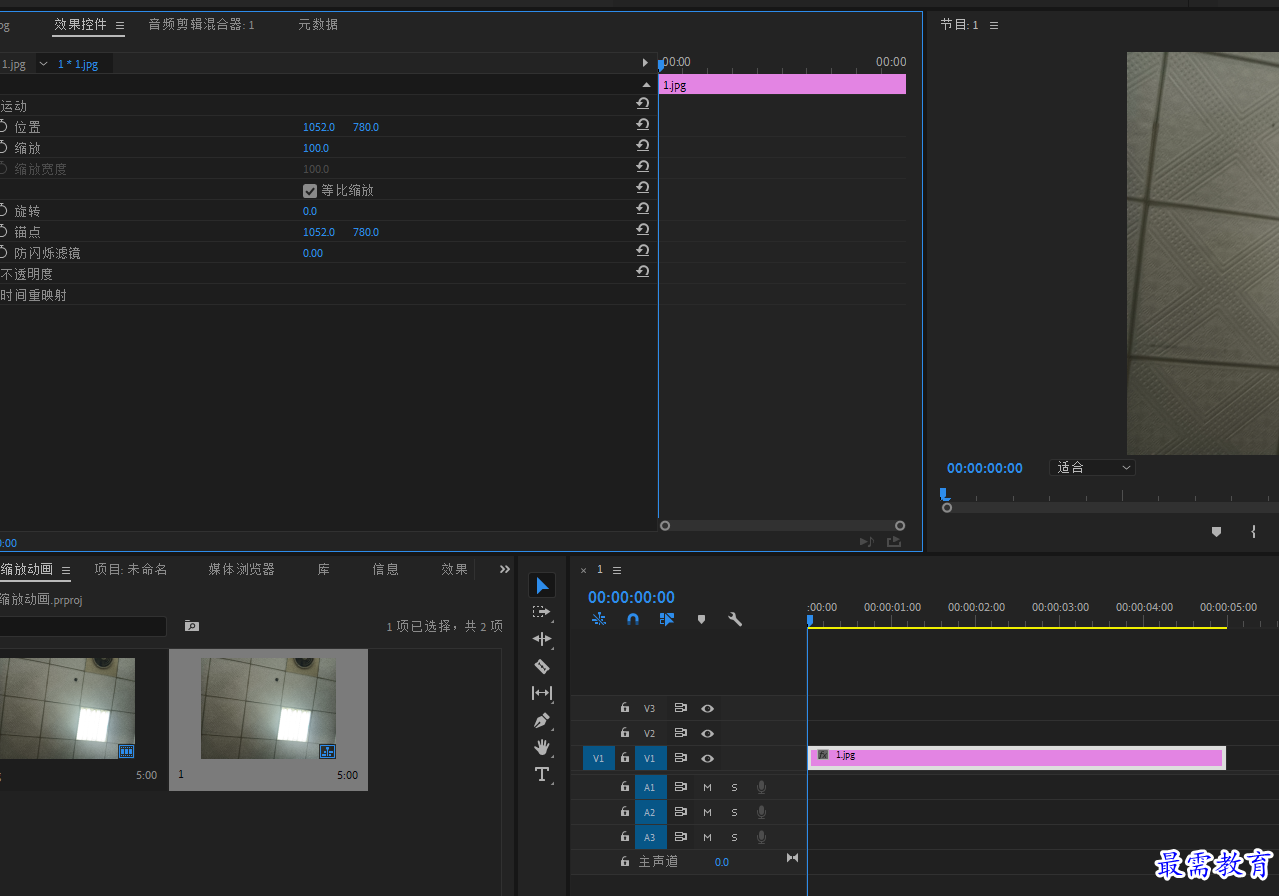The image size is (1279, 896).
Task: Toggle insert sequences as nests icon
Action: click(599, 619)
